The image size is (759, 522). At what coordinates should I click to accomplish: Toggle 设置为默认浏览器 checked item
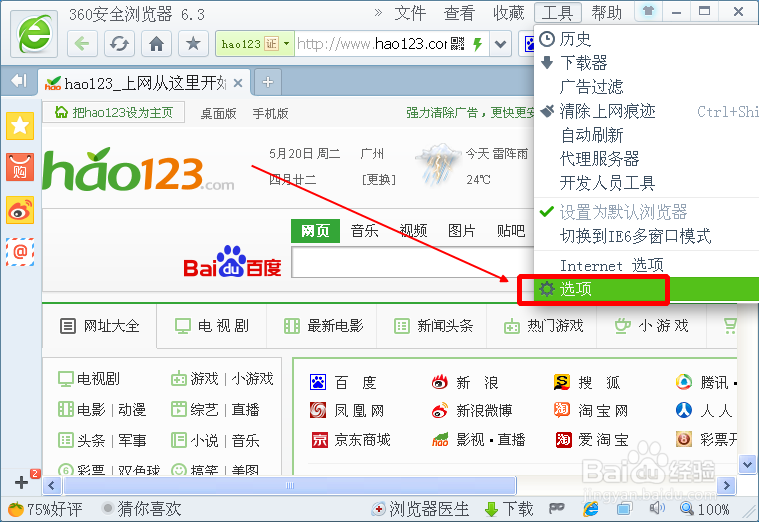point(647,212)
